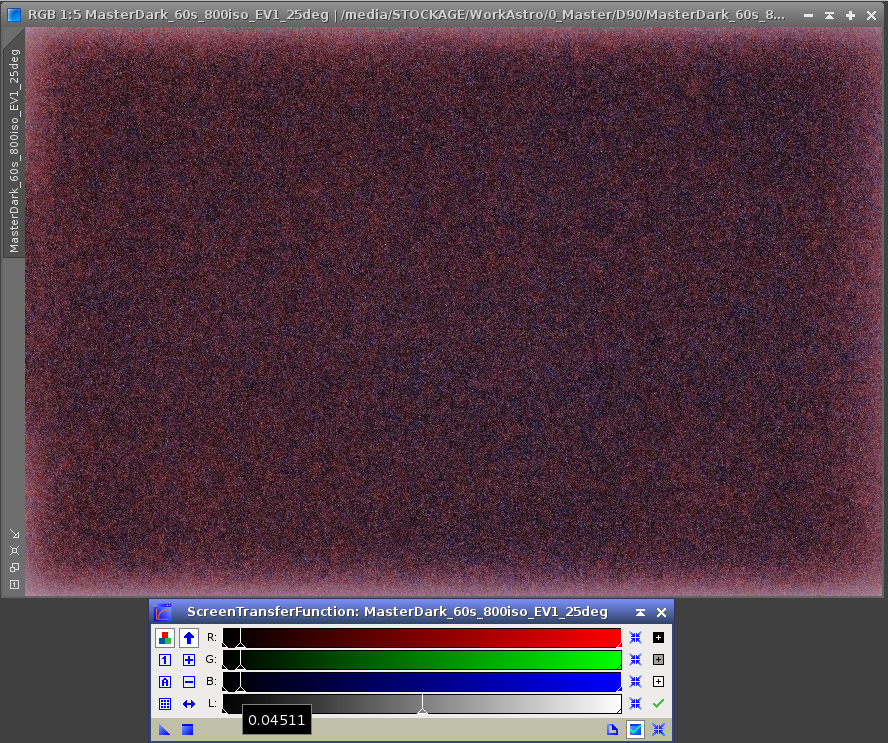Viewport: 888px width, 743px height.
Task: Toggle Track View checkbox in STF
Action: click(635, 730)
